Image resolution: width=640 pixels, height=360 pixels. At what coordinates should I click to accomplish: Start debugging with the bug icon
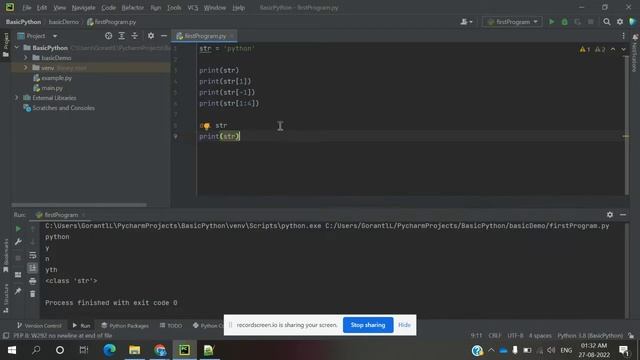tap(564, 22)
